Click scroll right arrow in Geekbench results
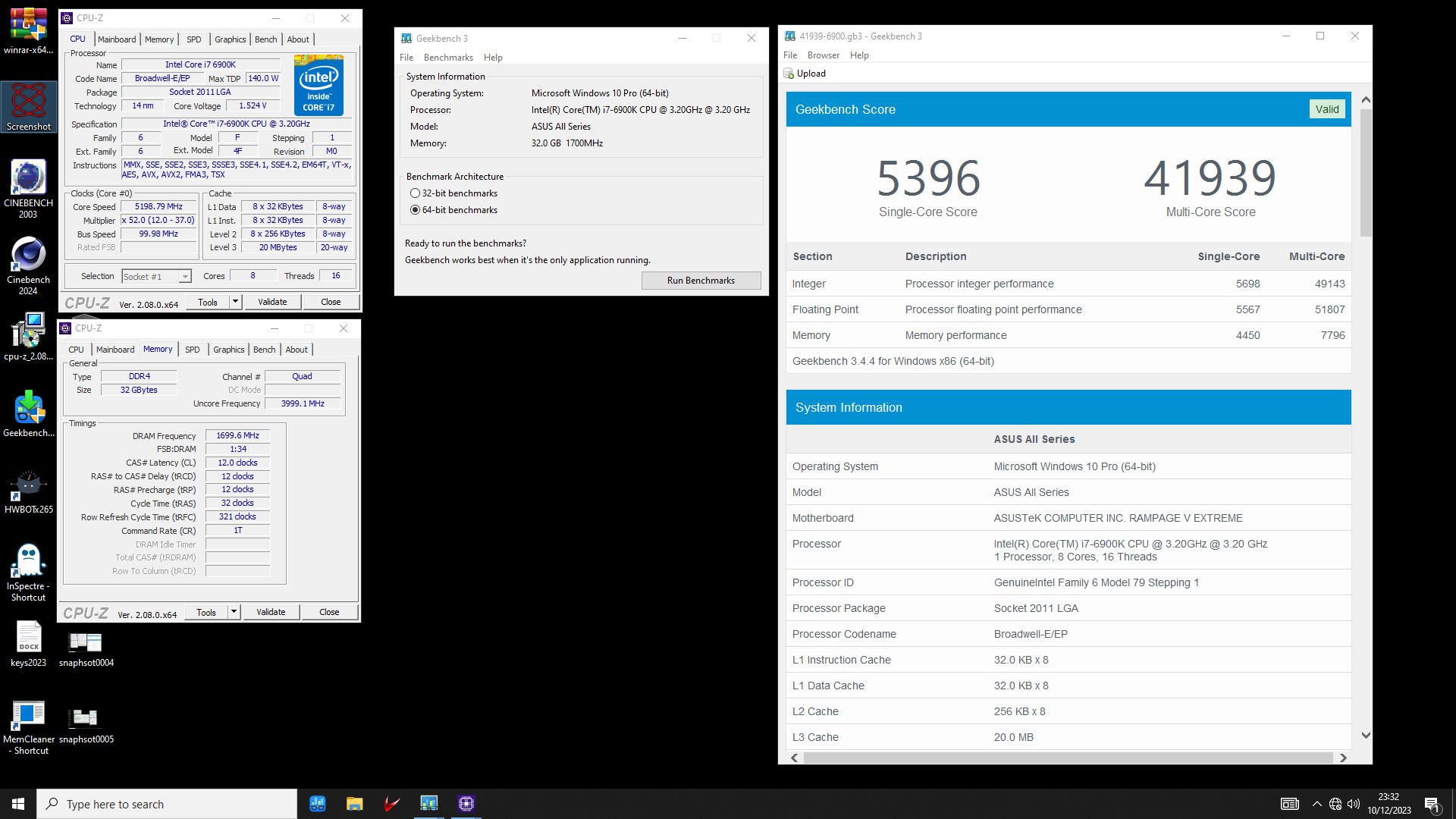 coord(1343,758)
